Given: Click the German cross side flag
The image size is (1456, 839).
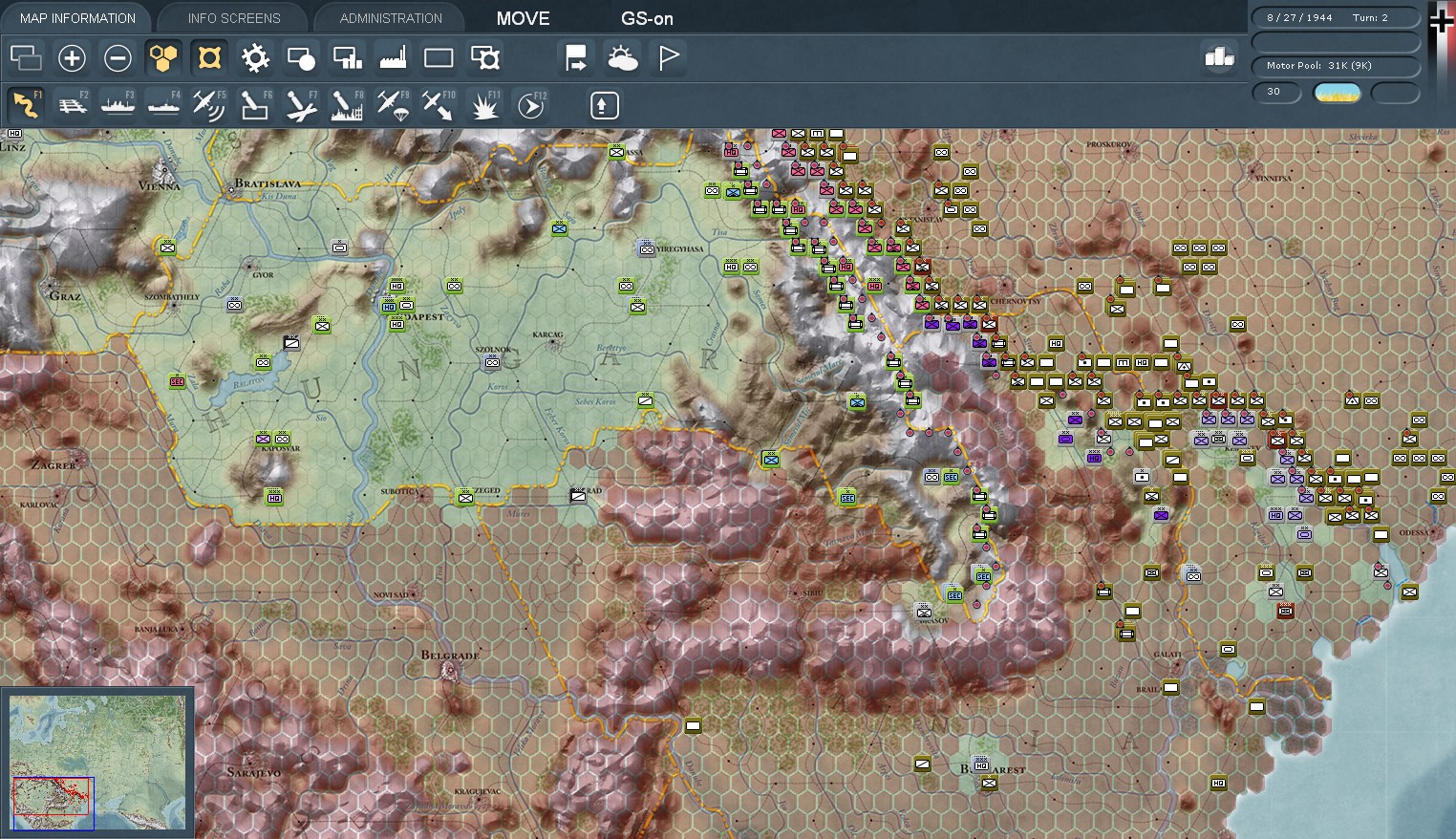Looking at the screenshot, I should (x=1441, y=21).
